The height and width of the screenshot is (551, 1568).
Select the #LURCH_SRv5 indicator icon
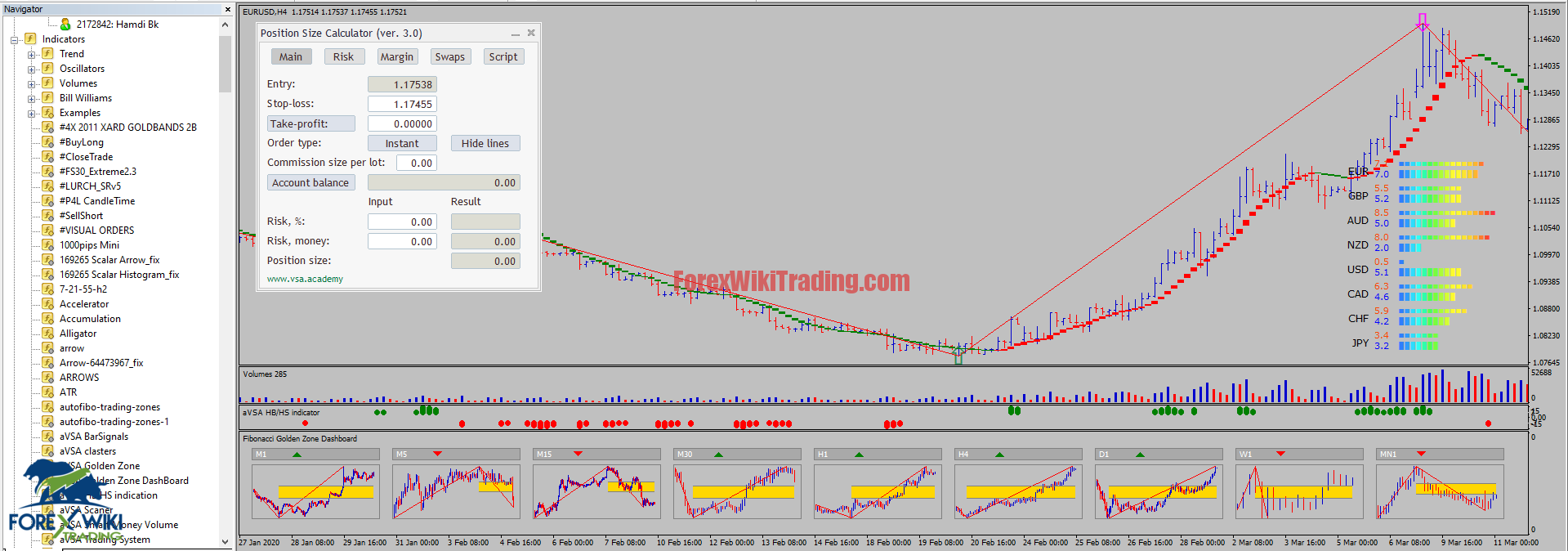coord(48,186)
